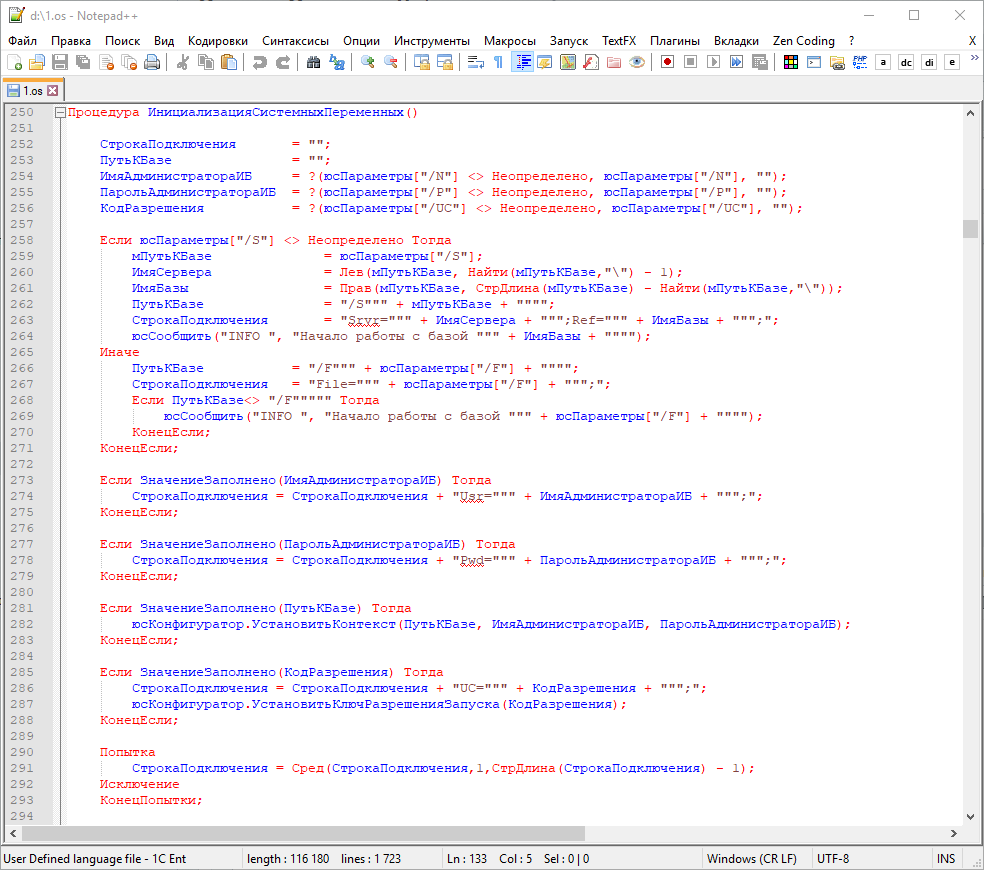Open the color picker grid icon
The width and height of the screenshot is (984, 870).
pyautogui.click(x=790, y=62)
